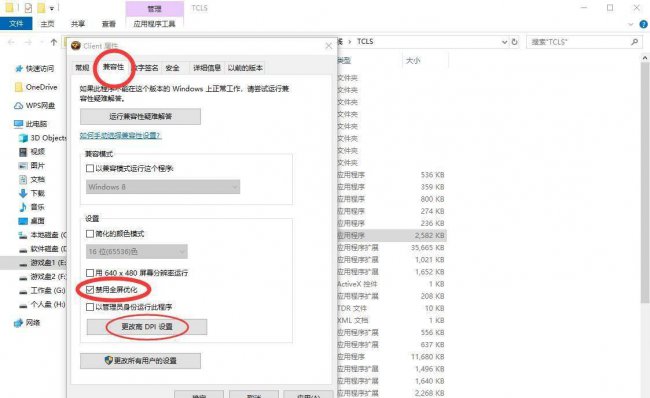650x398 pixels.
Task: Go up one folder level with up arrow
Action: (53, 42)
